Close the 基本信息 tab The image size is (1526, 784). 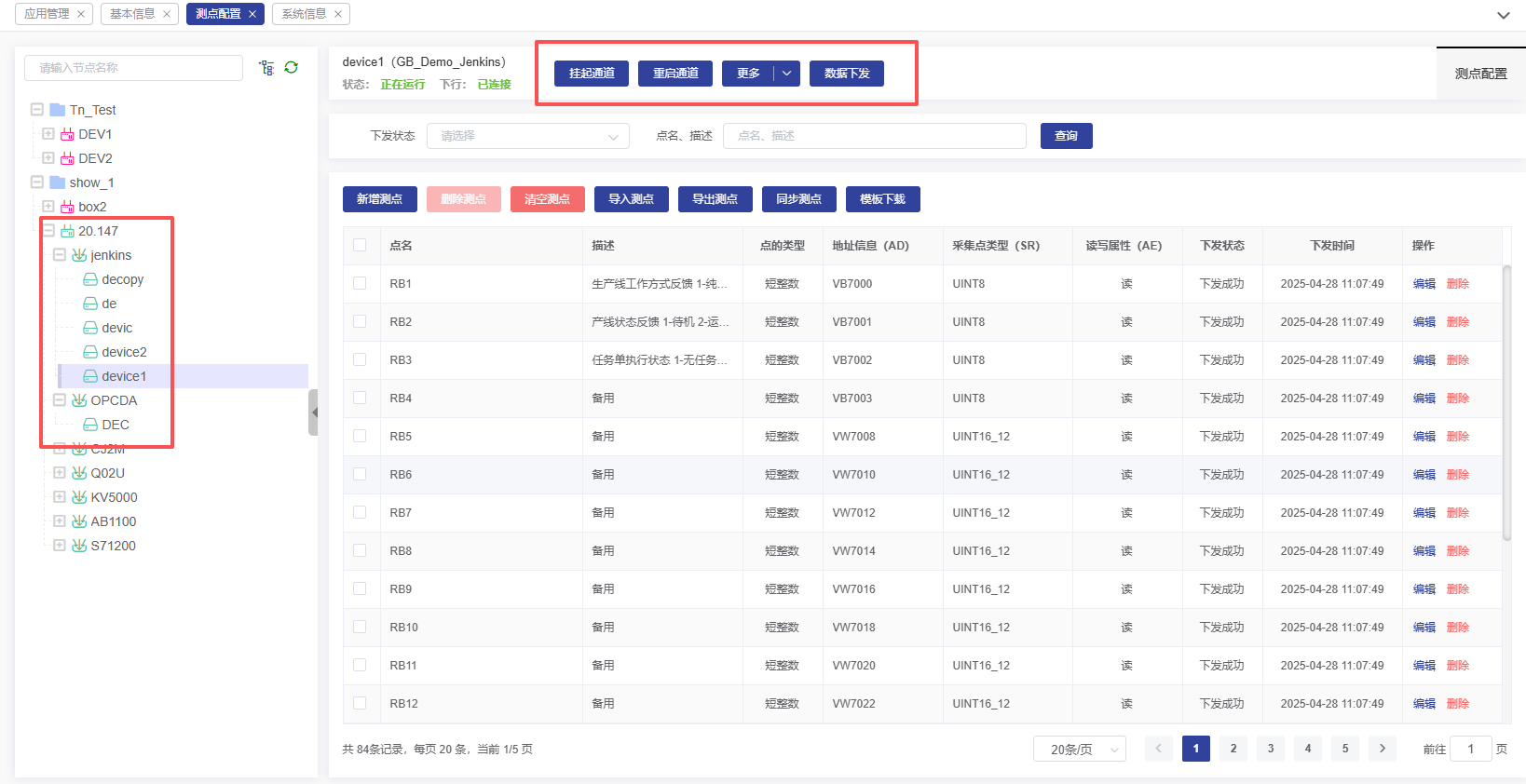pos(167,14)
